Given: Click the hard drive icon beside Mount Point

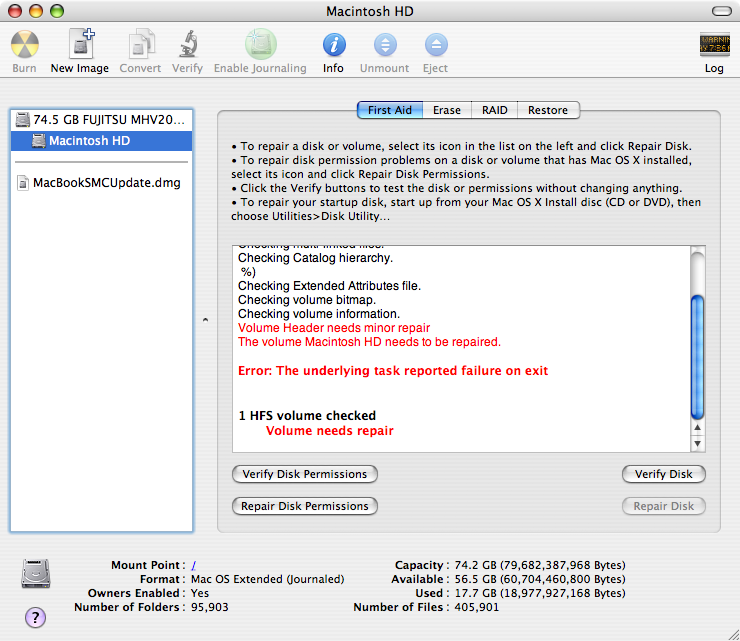Looking at the screenshot, I should (35, 574).
